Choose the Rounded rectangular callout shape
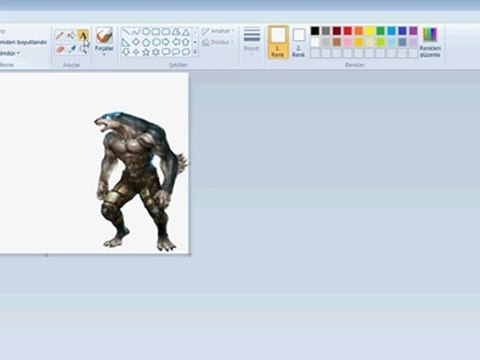The width and height of the screenshot is (480, 360). click(x=166, y=52)
